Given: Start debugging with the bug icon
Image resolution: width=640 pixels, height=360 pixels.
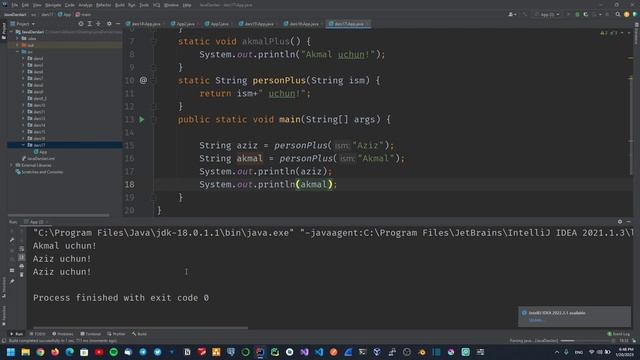Looking at the screenshot, I should click(x=577, y=14).
